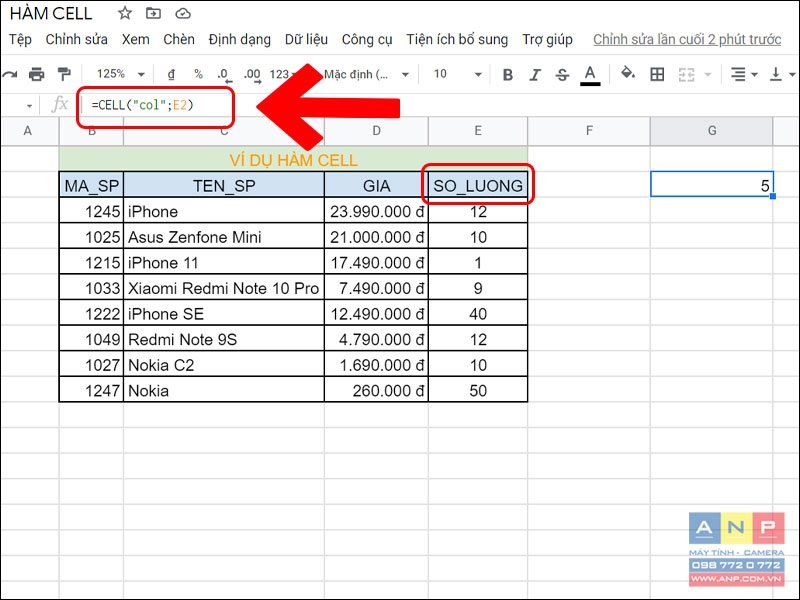Screen dimensions: 800x600
Task: Expand the merge cells dropdown arrow
Action: point(708,75)
